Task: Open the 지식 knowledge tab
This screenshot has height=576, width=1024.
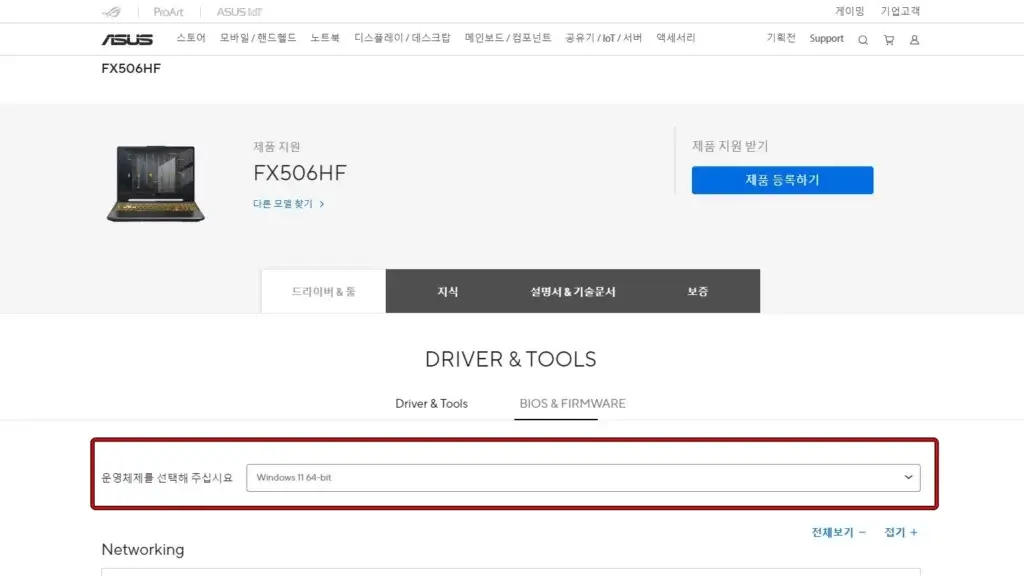Action: (448, 291)
